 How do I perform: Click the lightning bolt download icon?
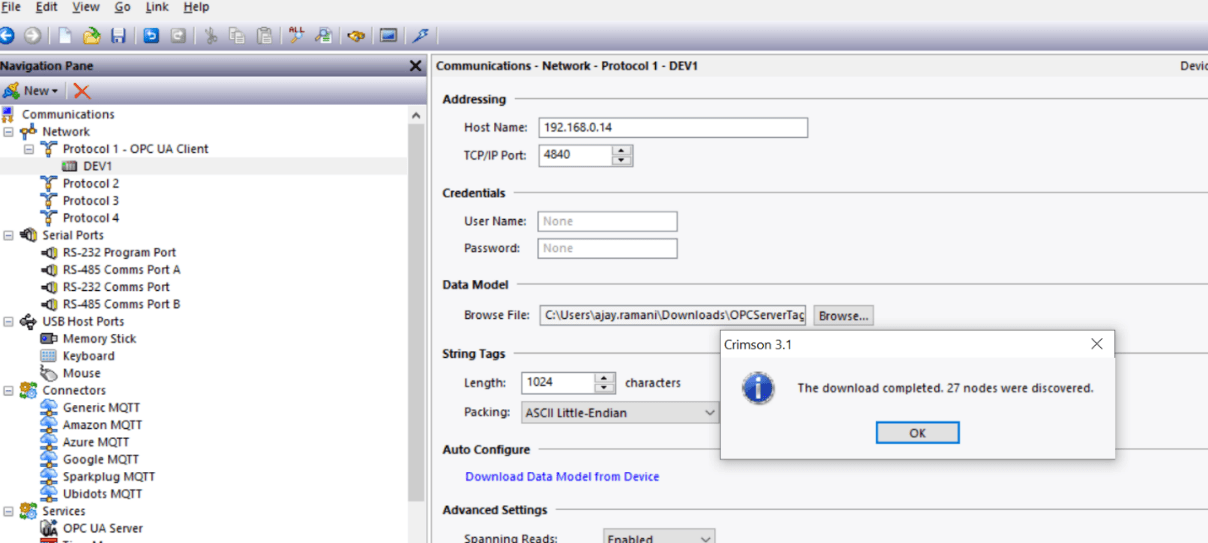coord(421,36)
